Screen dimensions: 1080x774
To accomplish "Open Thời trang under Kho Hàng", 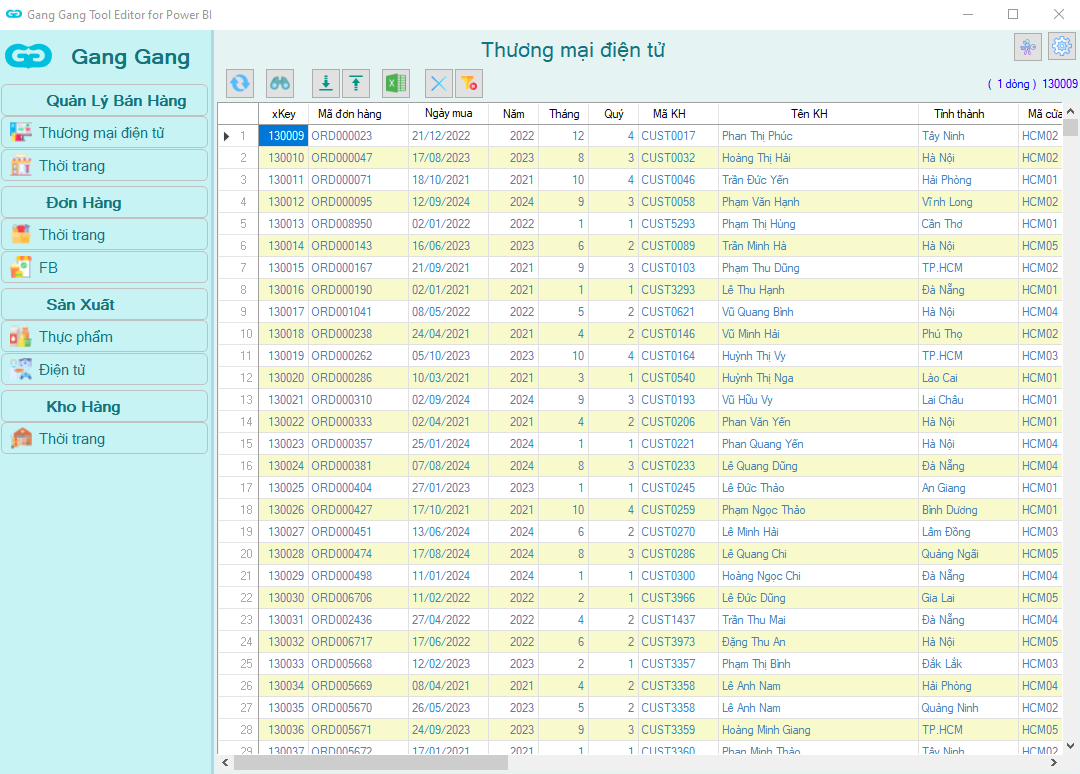I will pos(105,439).
